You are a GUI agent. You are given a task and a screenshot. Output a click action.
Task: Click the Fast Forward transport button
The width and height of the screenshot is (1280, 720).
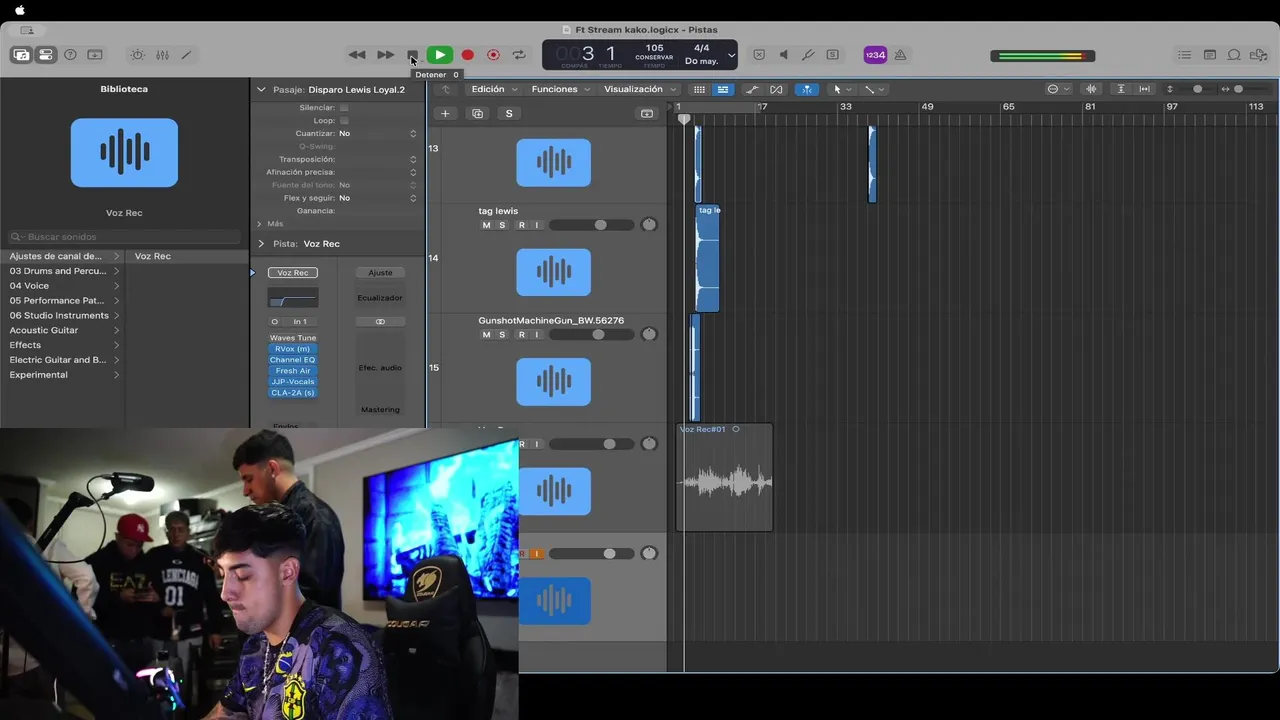(385, 55)
